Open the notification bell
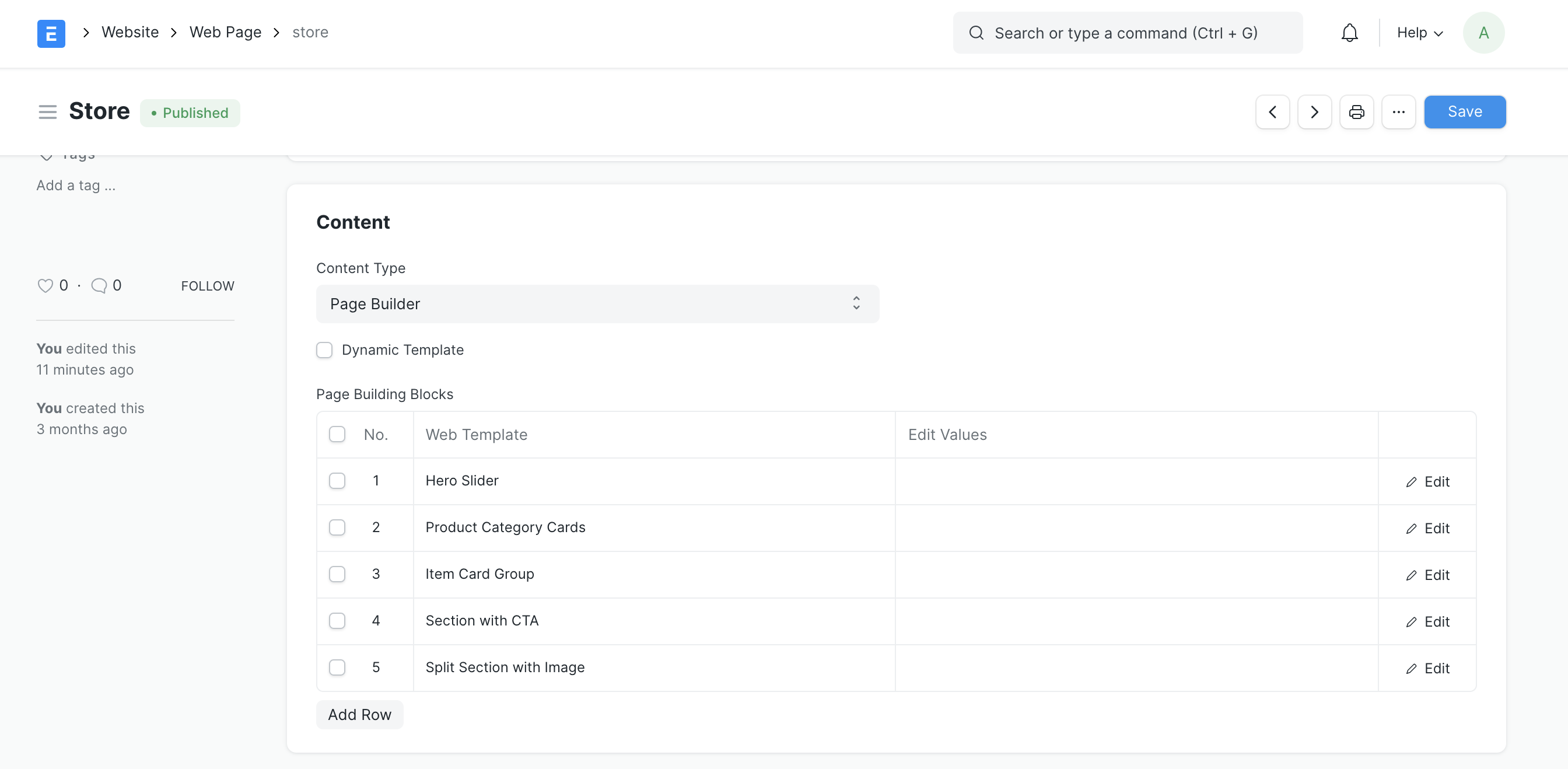This screenshot has width=1568, height=769. (x=1349, y=33)
